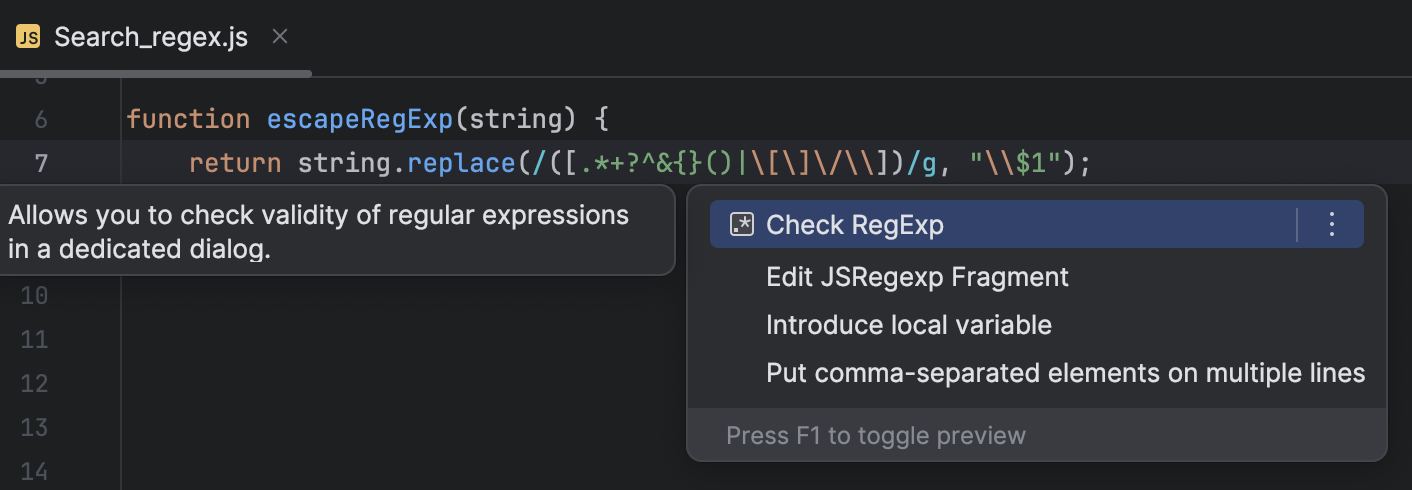
Task: Click the Press F1 to toggle preview hint
Action: click(x=876, y=436)
